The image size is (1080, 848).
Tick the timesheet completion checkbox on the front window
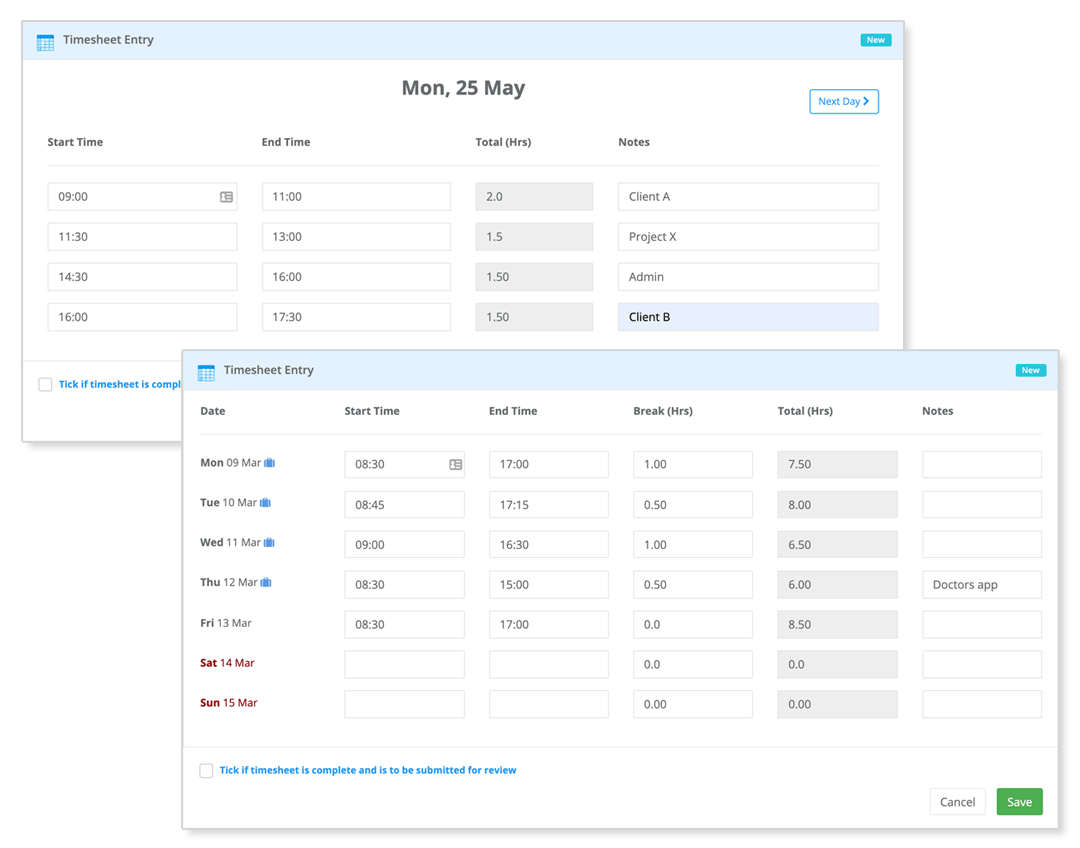pos(206,770)
